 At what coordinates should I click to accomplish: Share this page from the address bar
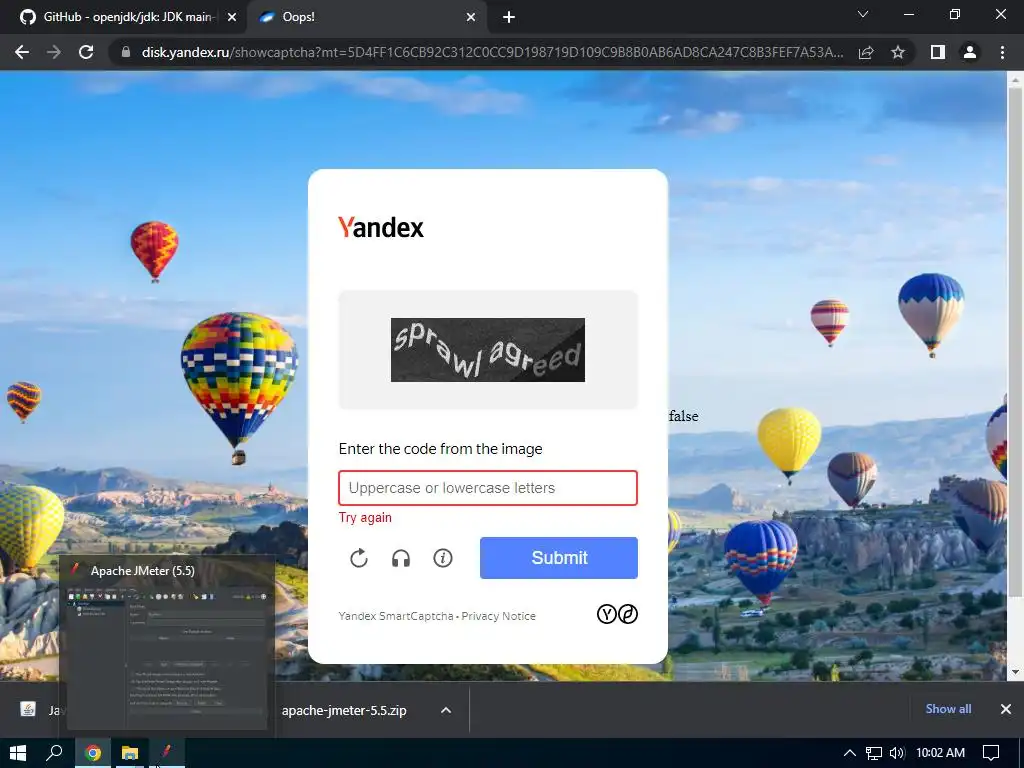[x=866, y=52]
